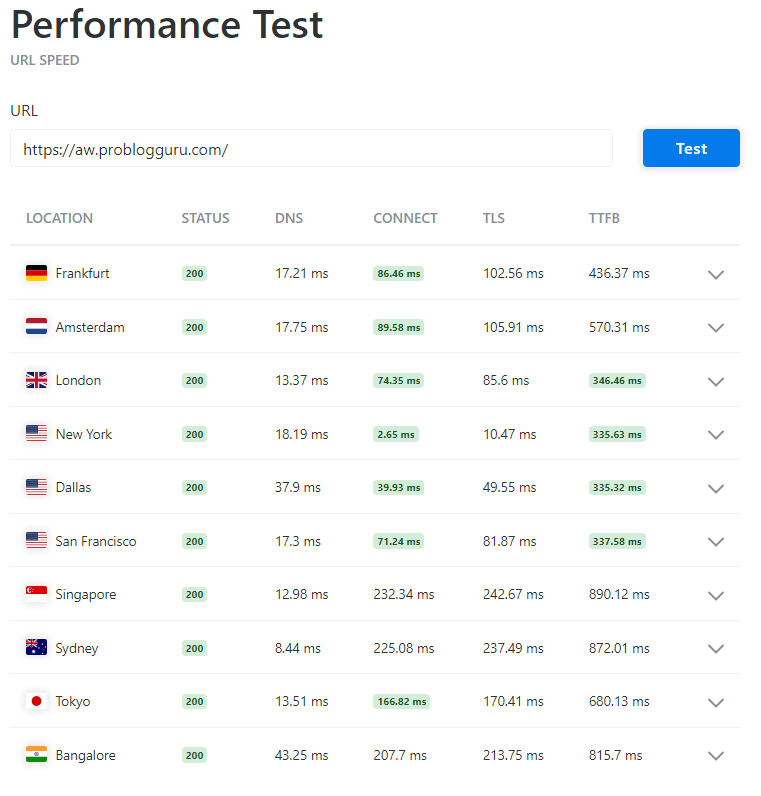Click the TTFB column header
761x796 pixels.
click(604, 218)
